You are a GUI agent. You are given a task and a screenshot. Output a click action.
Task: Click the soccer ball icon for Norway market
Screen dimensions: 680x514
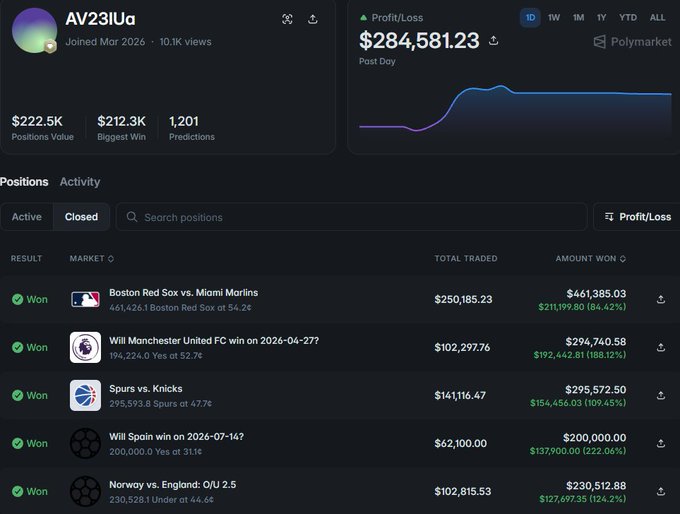pos(85,491)
